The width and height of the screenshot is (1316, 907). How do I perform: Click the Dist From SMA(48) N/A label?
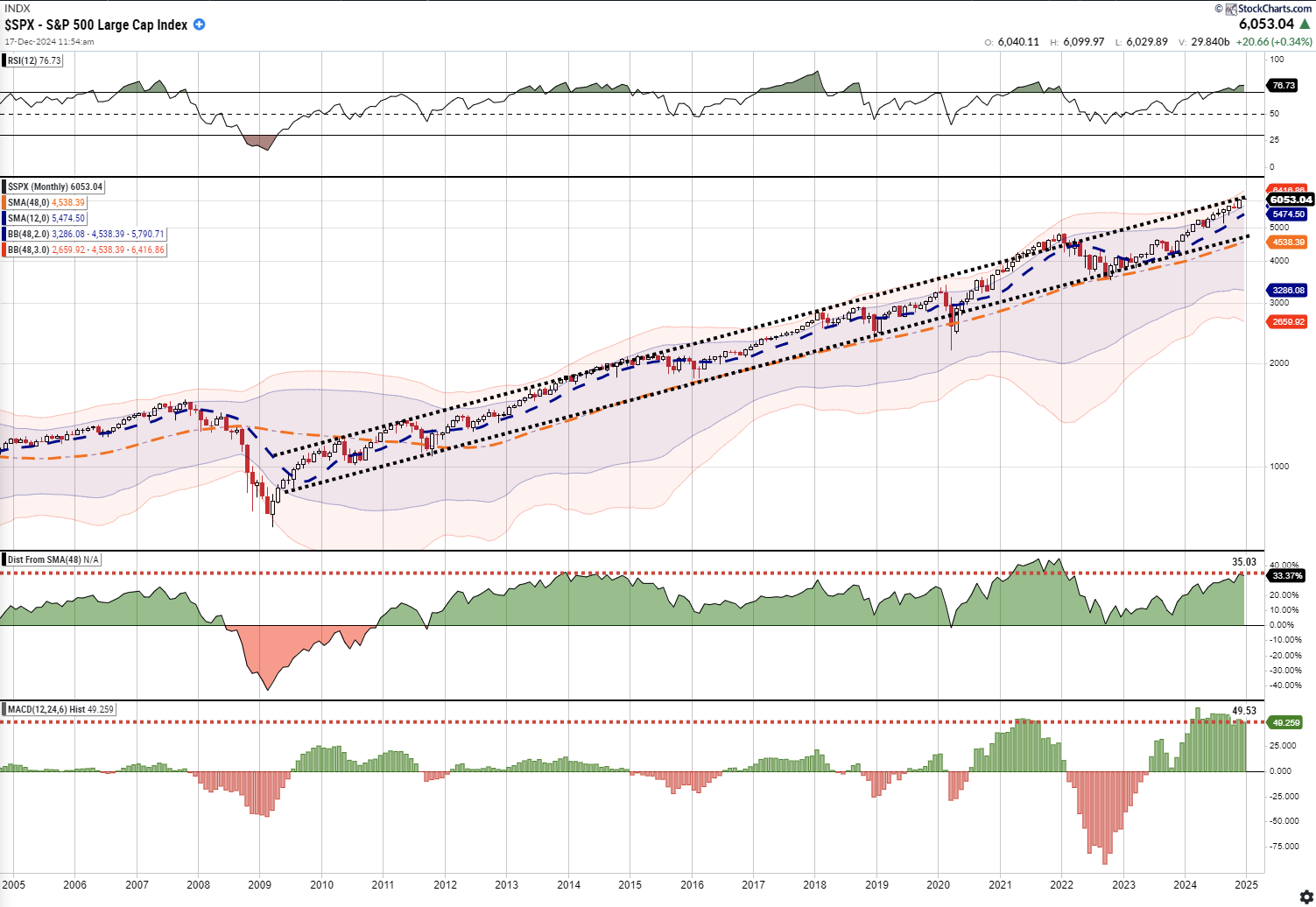click(53, 559)
